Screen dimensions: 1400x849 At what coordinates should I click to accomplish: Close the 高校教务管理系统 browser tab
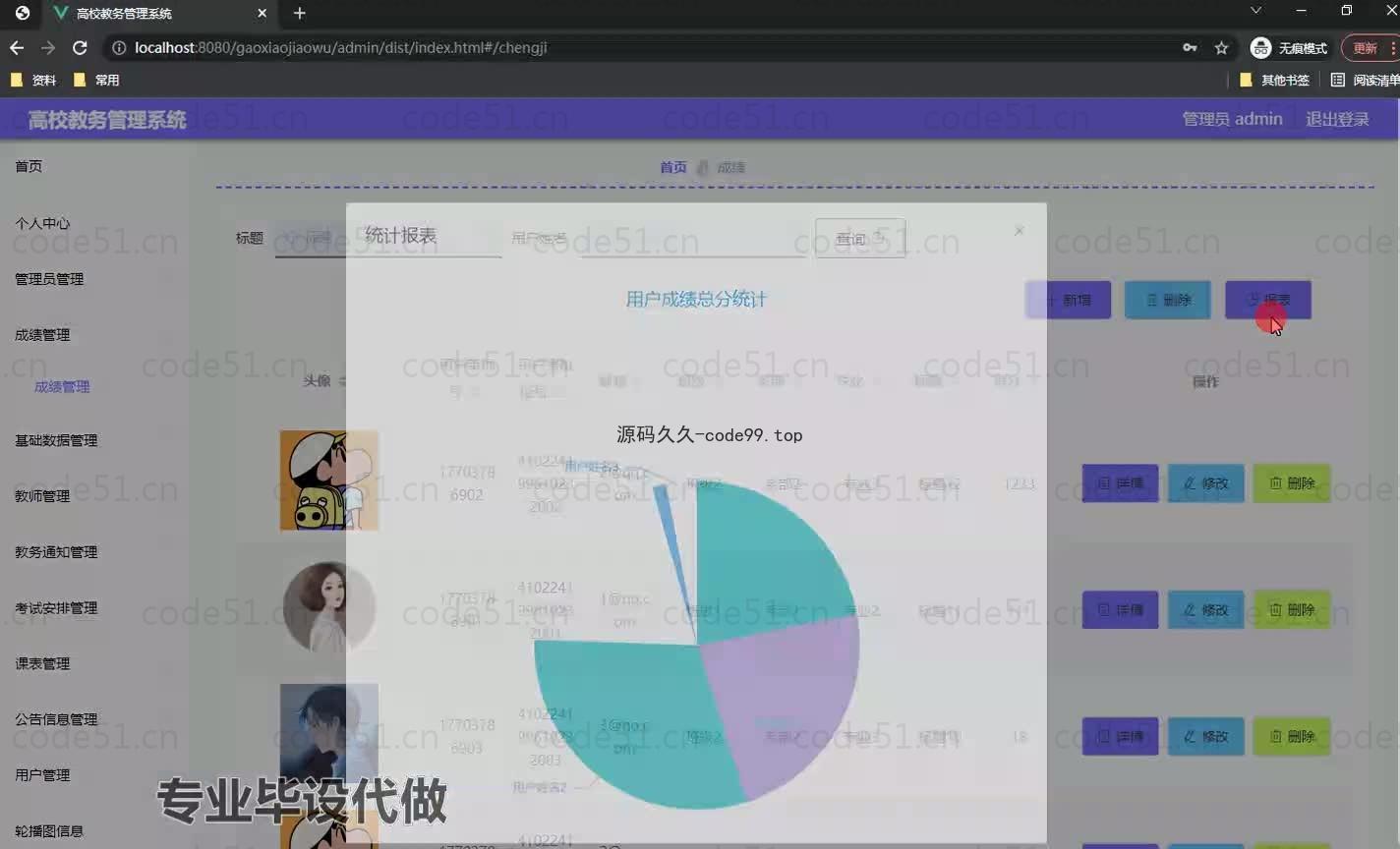click(262, 13)
